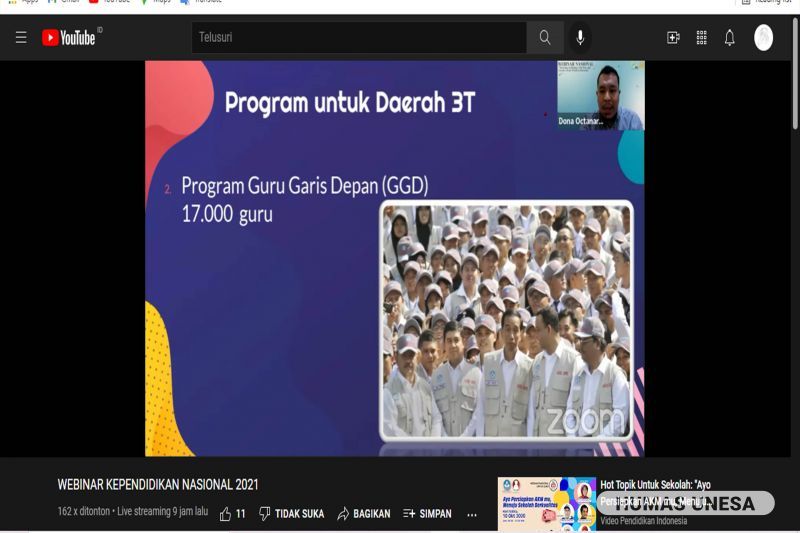Activate voice search microphone
800x533 pixels.
pyautogui.click(x=580, y=37)
